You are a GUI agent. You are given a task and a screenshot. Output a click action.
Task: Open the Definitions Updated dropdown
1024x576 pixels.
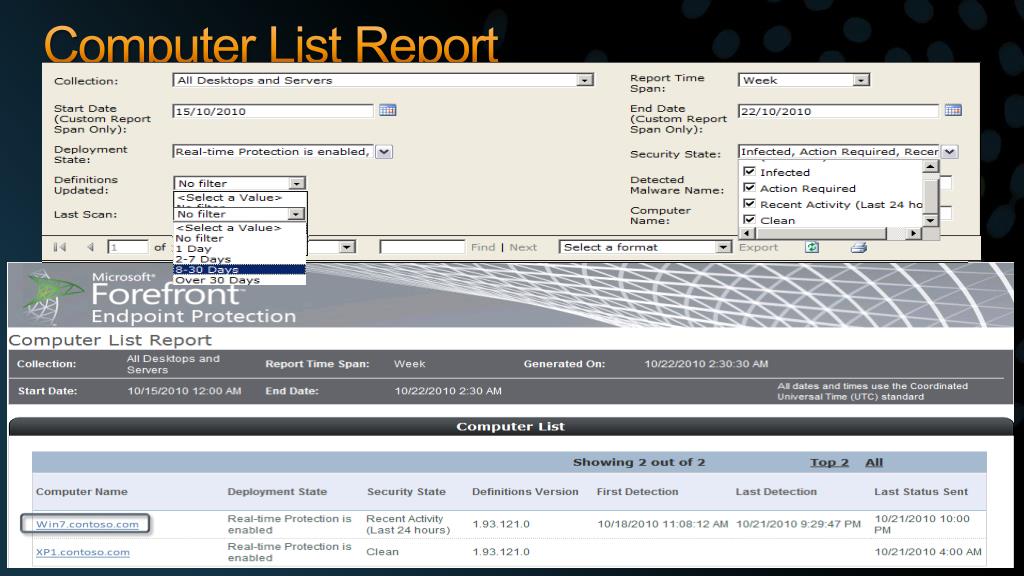(296, 184)
